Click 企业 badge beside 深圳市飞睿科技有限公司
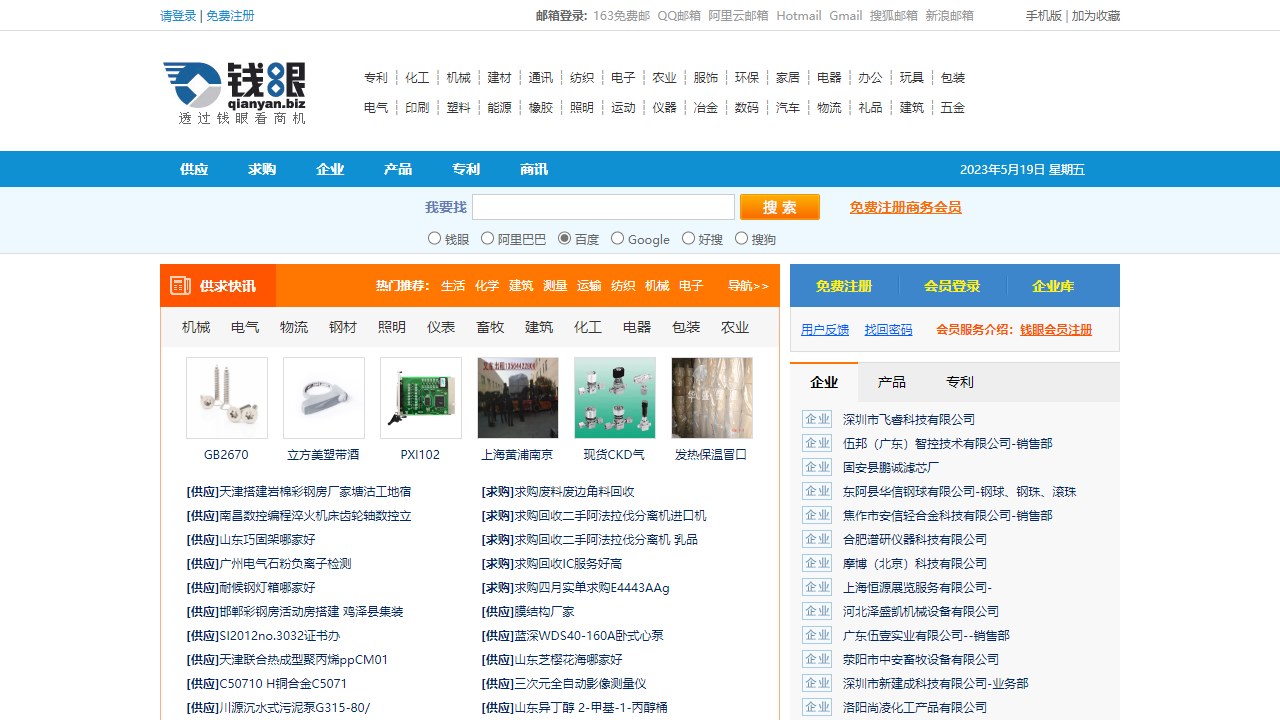 (x=817, y=419)
